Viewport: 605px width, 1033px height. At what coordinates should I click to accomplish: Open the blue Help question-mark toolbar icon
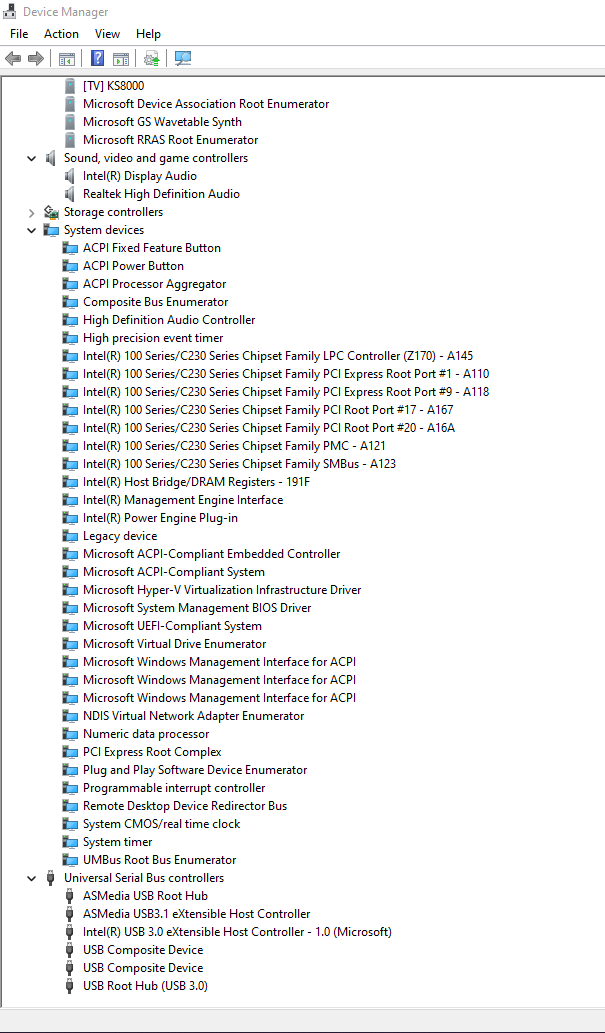point(97,59)
